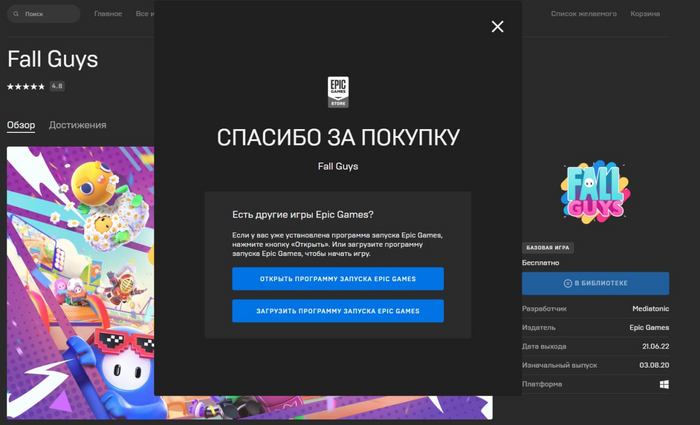Click the Разработчик label
The width and height of the screenshot is (700, 425).
544,308
